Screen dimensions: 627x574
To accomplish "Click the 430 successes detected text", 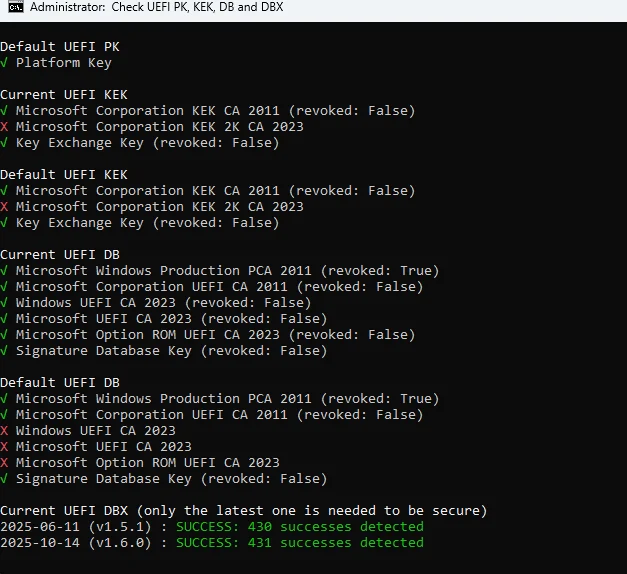I will click(335, 527).
